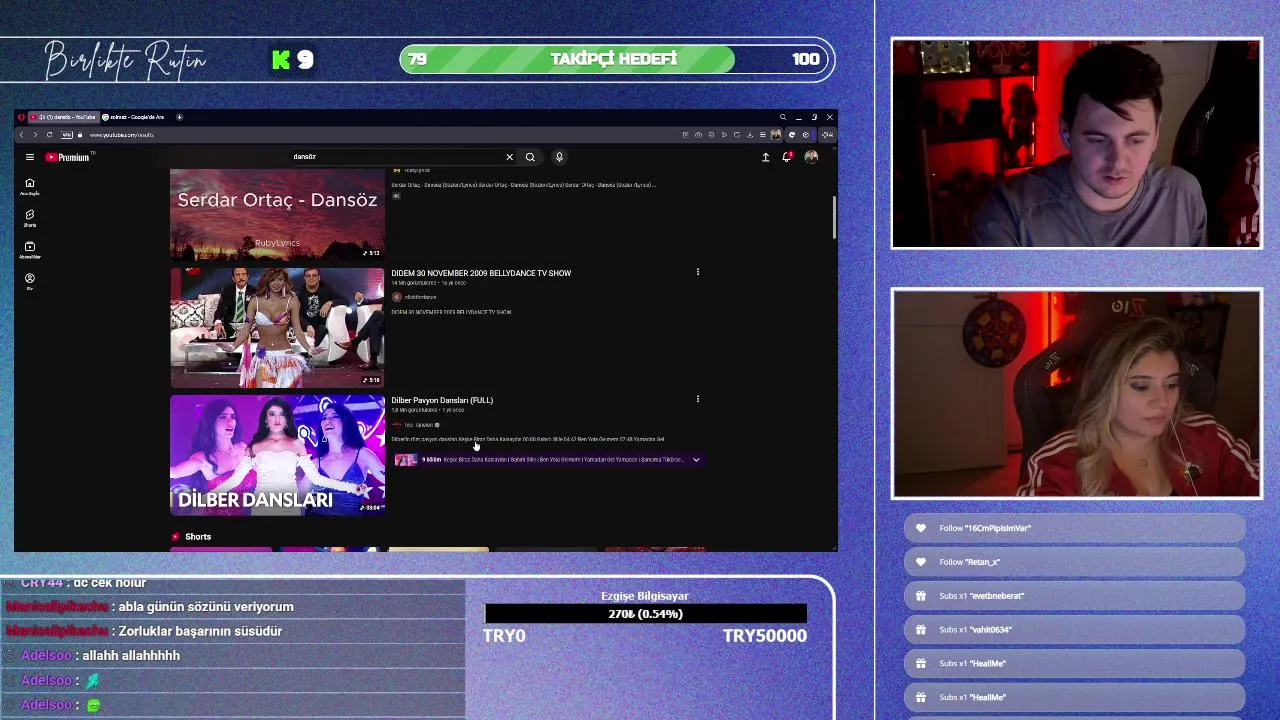
Task: Reload the page in the browser
Action: [x=49, y=135]
